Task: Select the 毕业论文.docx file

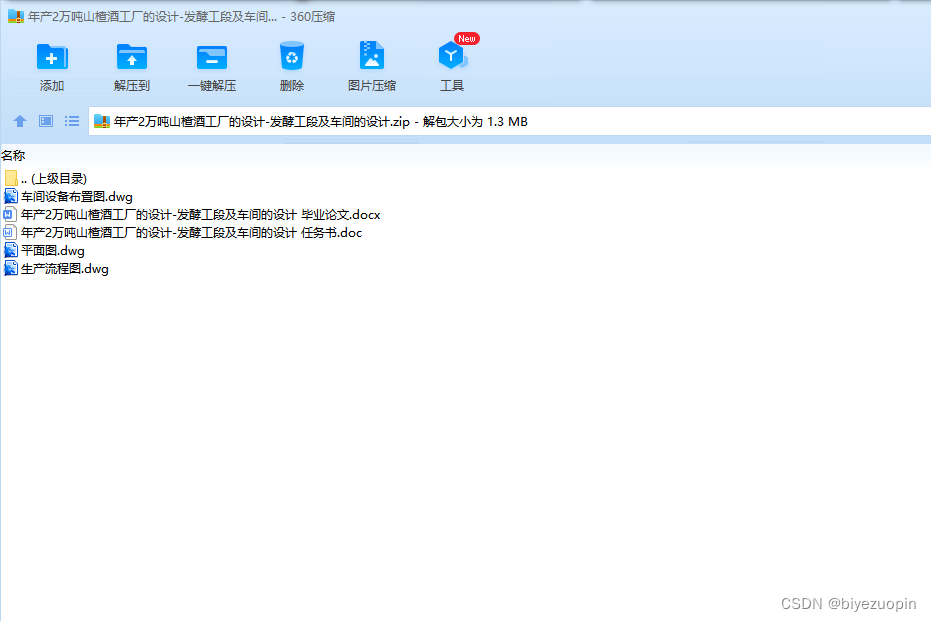Action: pyautogui.click(x=192, y=214)
